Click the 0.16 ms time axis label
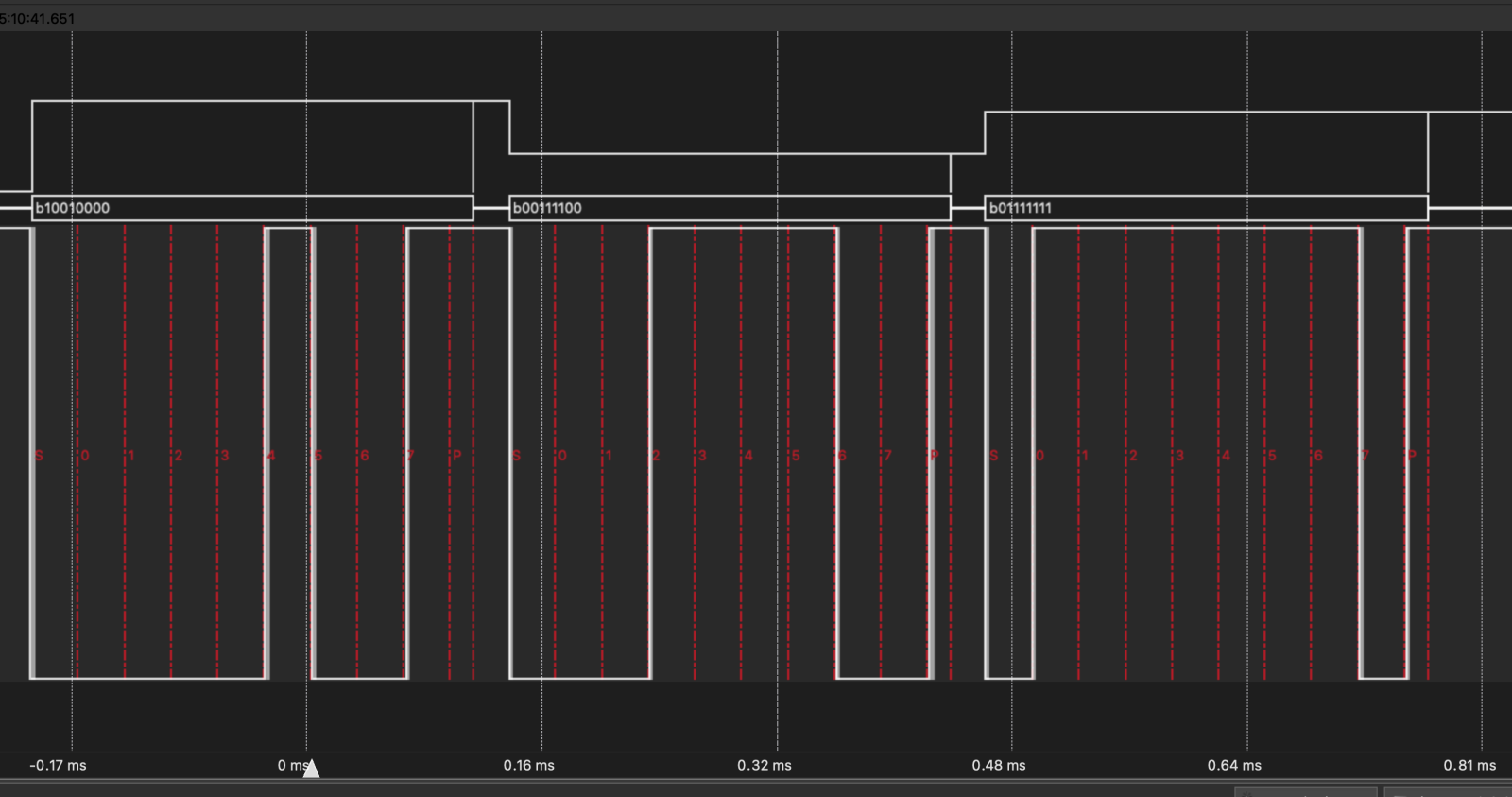 coord(528,765)
